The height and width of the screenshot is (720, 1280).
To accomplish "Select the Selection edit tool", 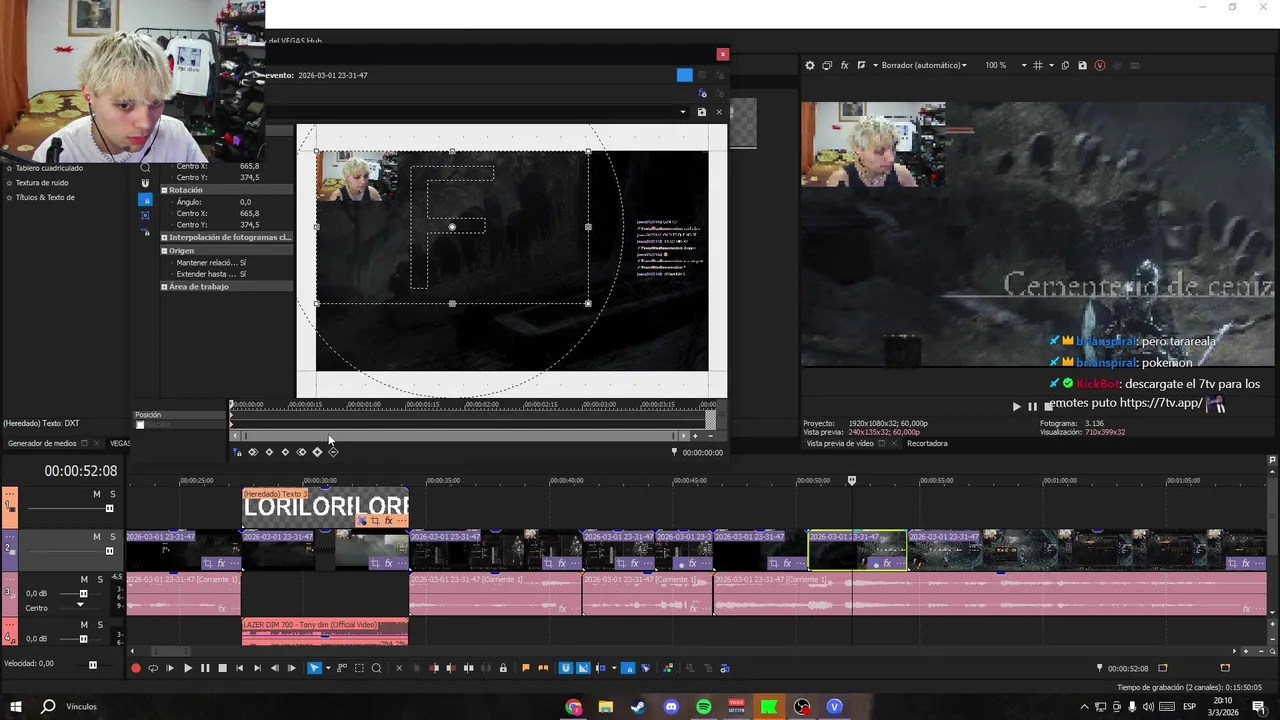I will pos(359,669).
